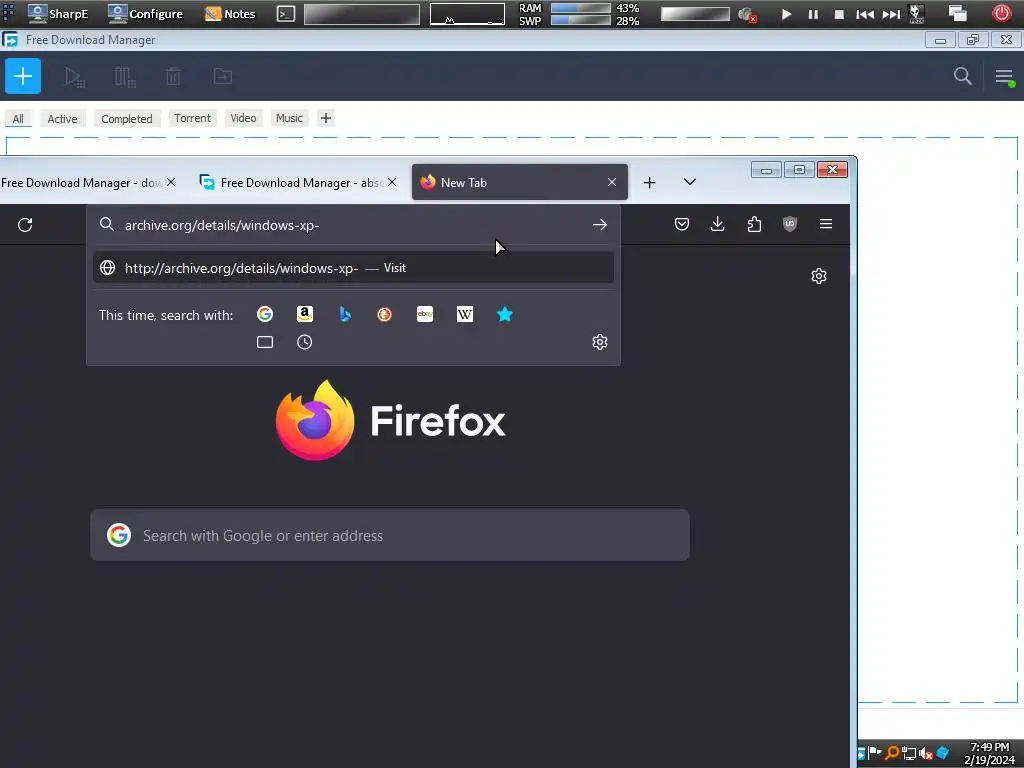Search this time with Bing
The height and width of the screenshot is (768, 1024).
[x=345, y=315]
